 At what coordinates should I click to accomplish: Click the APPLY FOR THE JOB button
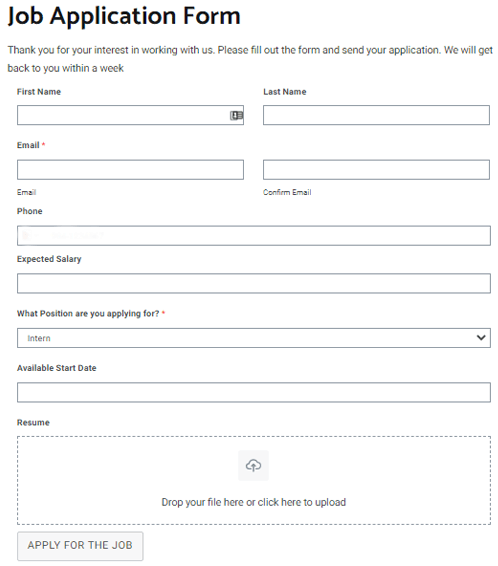80,546
